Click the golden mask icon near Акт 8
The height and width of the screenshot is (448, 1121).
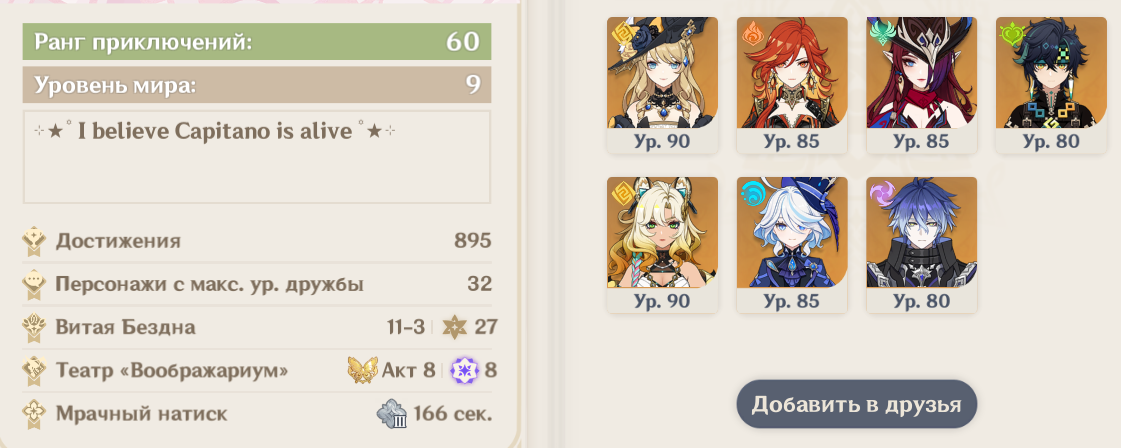(x=362, y=371)
